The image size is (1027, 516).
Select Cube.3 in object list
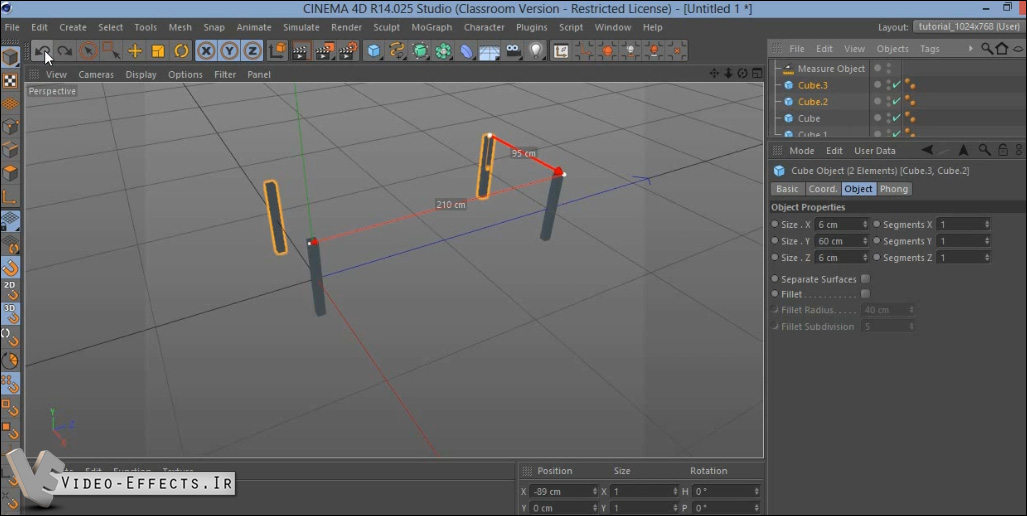pyautogui.click(x=812, y=85)
